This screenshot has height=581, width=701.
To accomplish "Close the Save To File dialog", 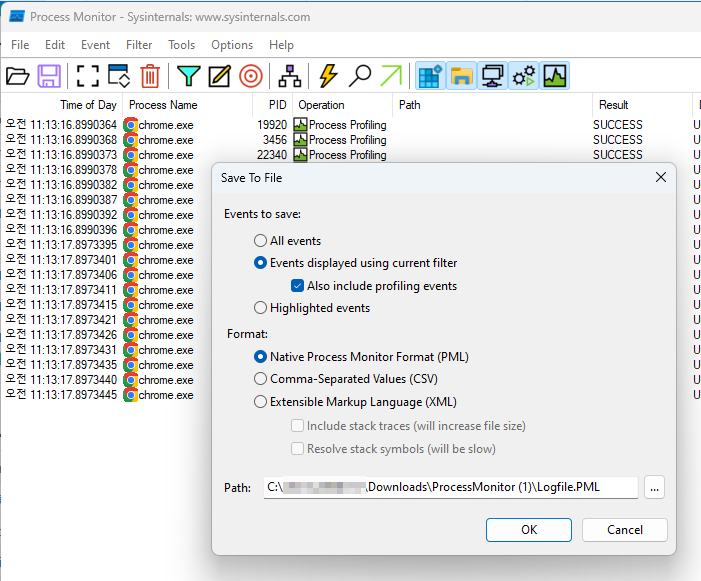I will pyautogui.click(x=661, y=177).
